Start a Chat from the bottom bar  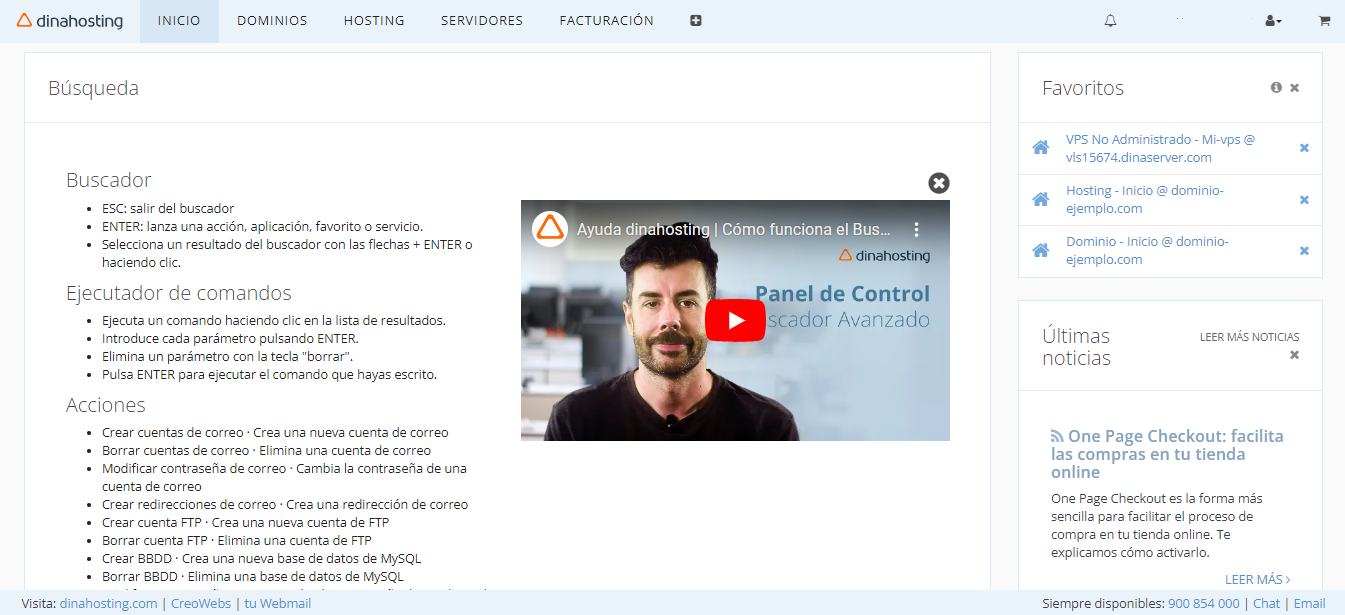click(1266, 603)
